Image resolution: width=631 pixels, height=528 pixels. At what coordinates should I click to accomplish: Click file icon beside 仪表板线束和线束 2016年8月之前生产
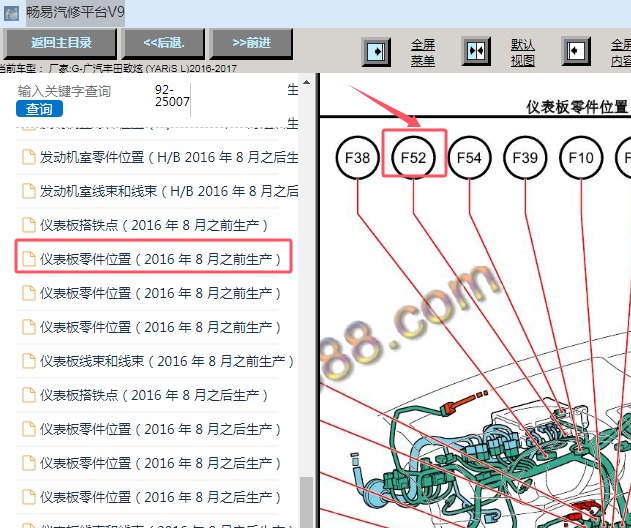point(29,361)
